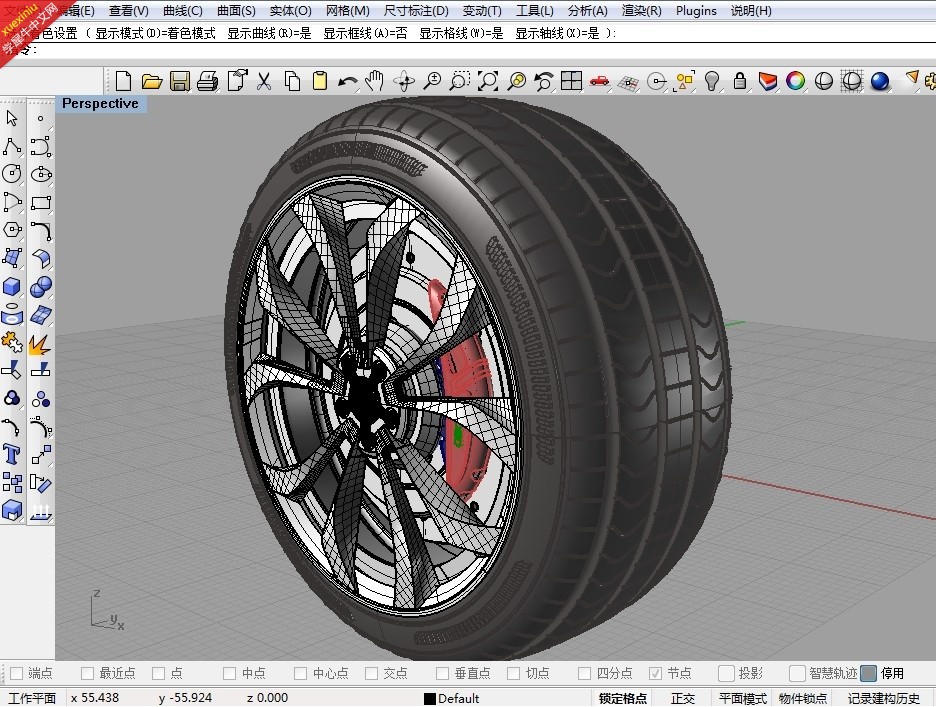Viewport: 936px width, 707px height.
Task: Click the Print icon
Action: pyautogui.click(x=207, y=81)
